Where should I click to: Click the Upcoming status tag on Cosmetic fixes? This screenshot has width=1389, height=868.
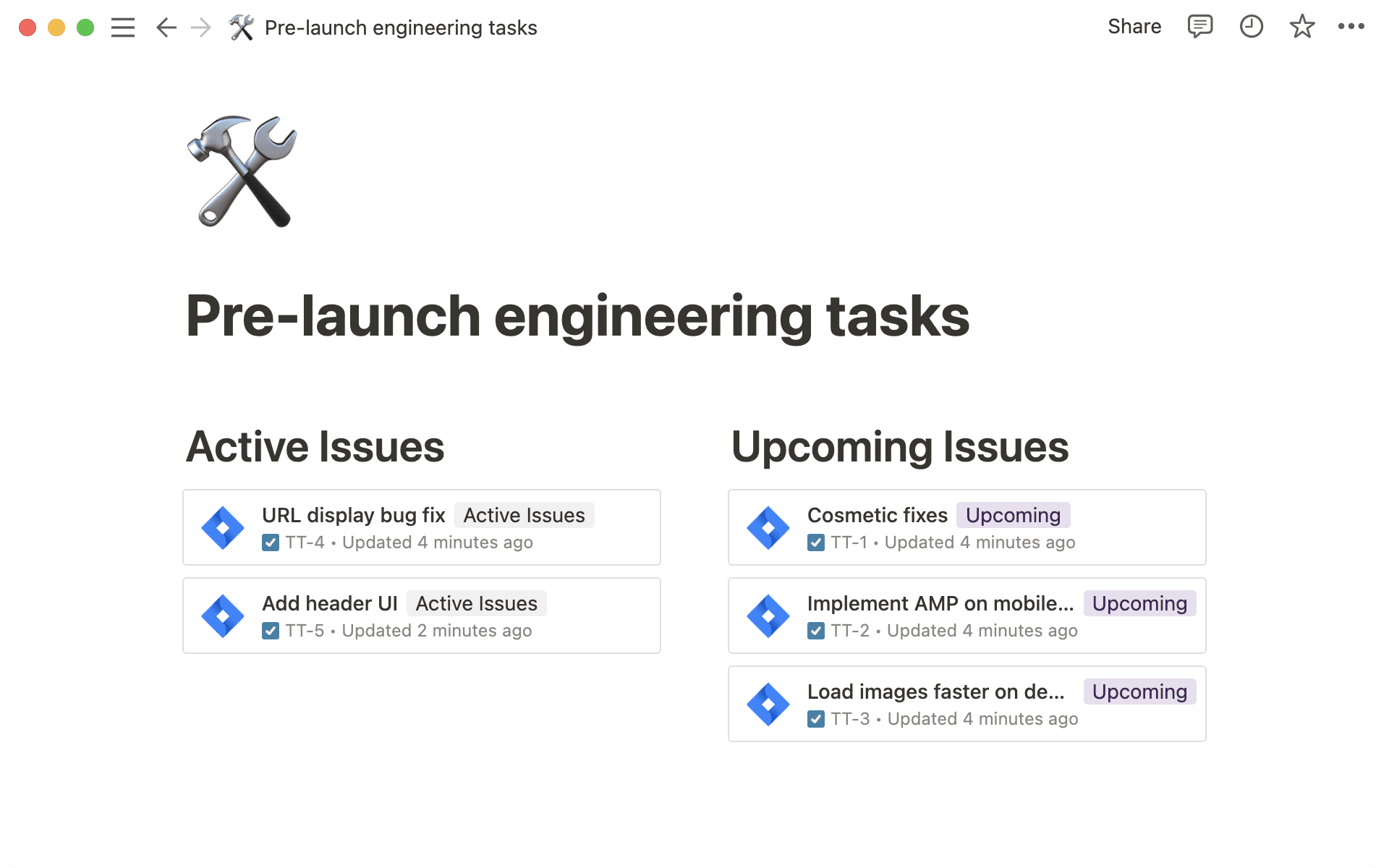click(1013, 515)
